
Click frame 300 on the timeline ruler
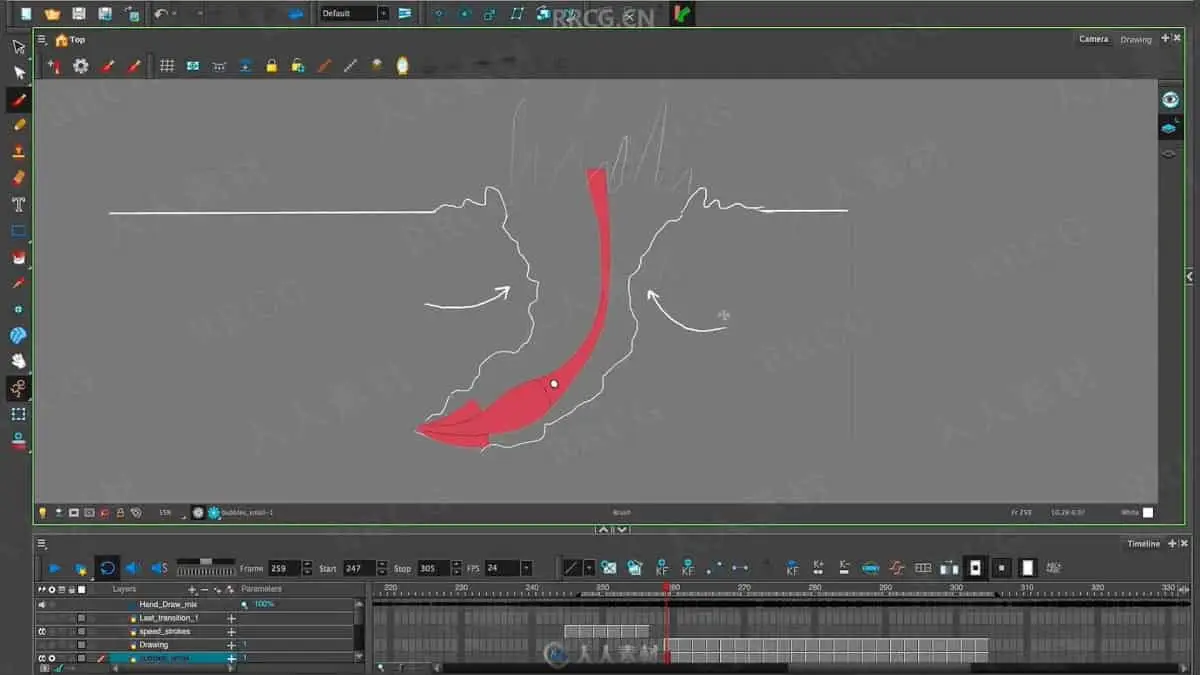click(956, 590)
